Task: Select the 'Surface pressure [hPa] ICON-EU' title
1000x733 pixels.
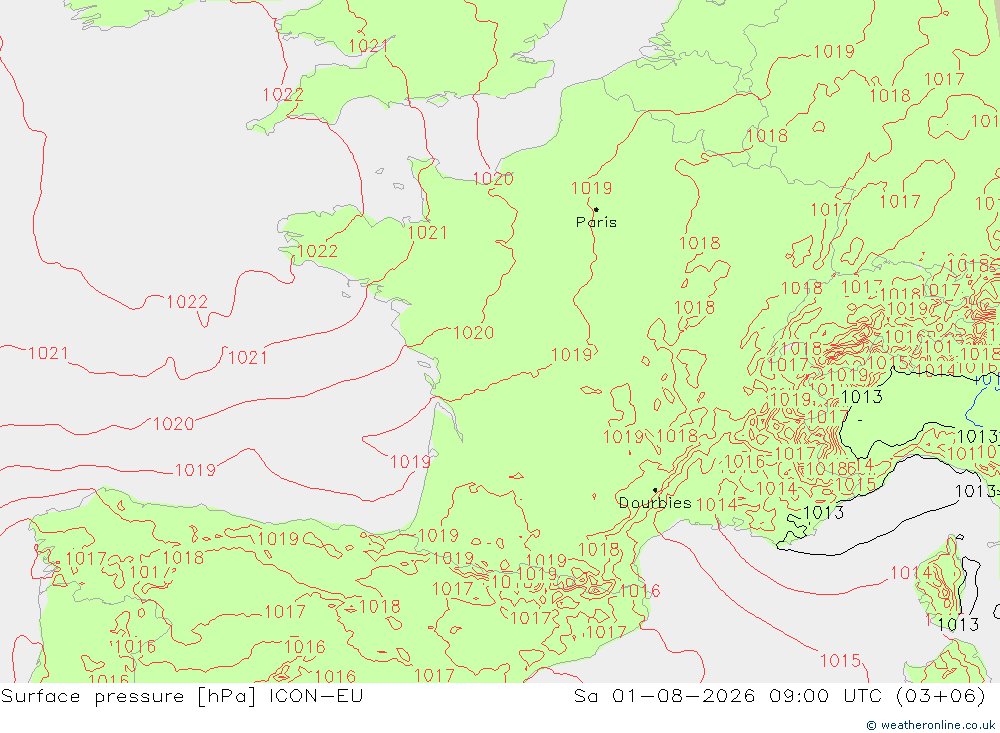Action: (x=182, y=695)
